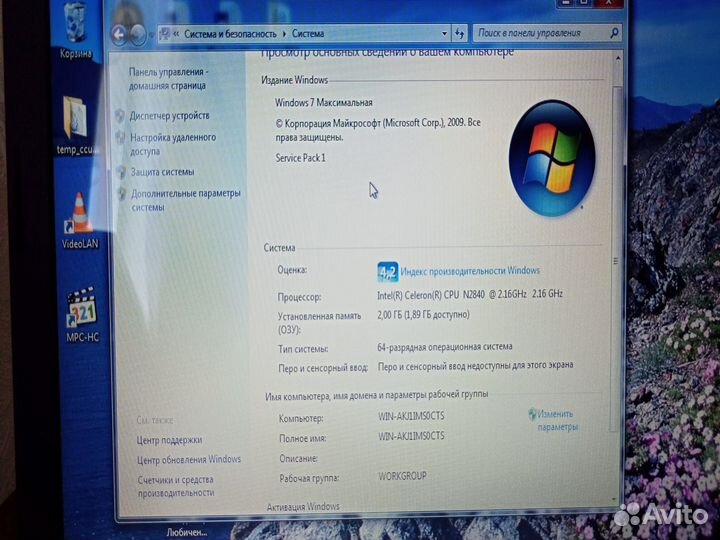Click the arrow between Система и безопасность and Система
This screenshot has height=540, width=720.
tap(284, 34)
